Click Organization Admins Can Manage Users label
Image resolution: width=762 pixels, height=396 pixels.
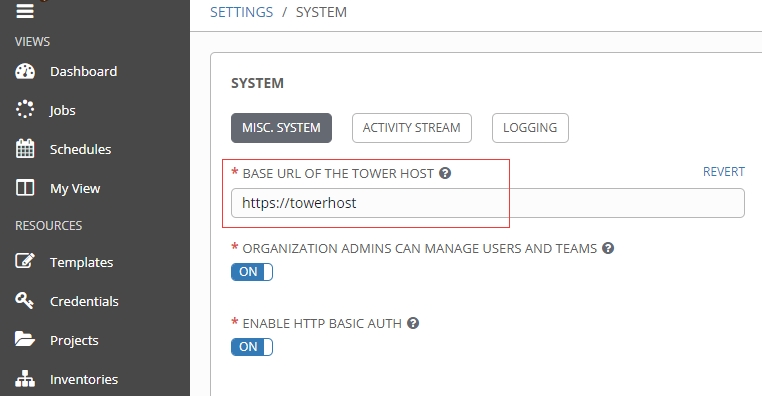pos(420,249)
